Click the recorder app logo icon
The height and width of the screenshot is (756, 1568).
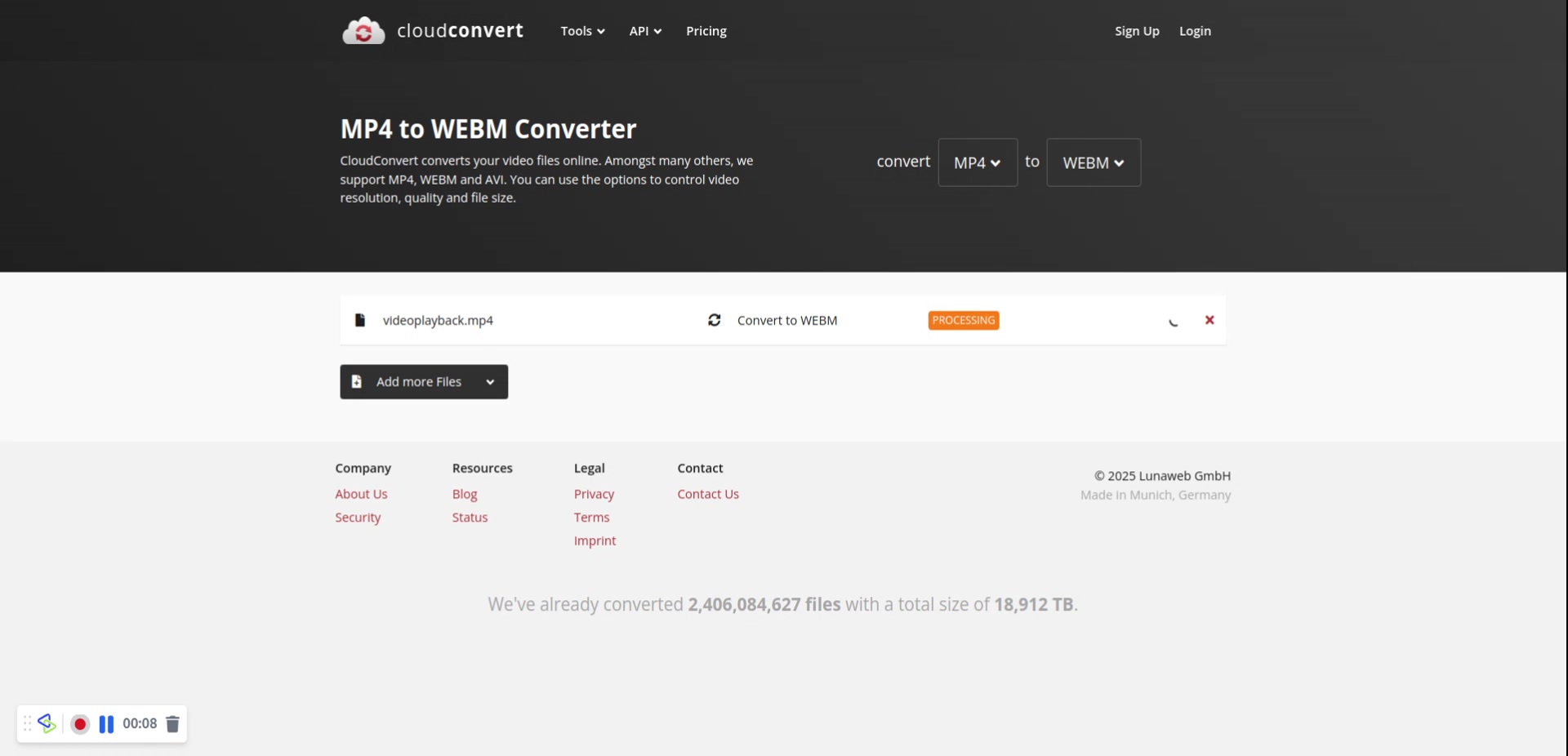click(47, 723)
